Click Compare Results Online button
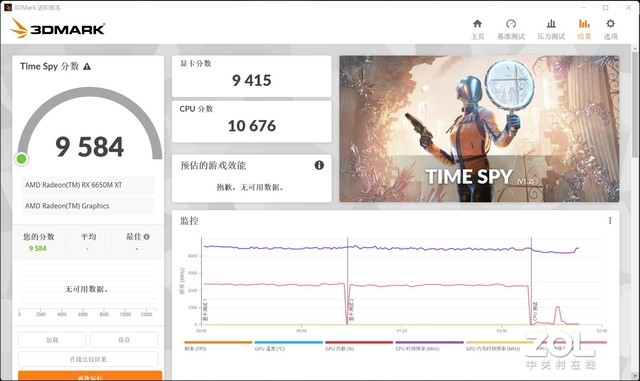This screenshot has width=640, height=381. pyautogui.click(x=88, y=359)
